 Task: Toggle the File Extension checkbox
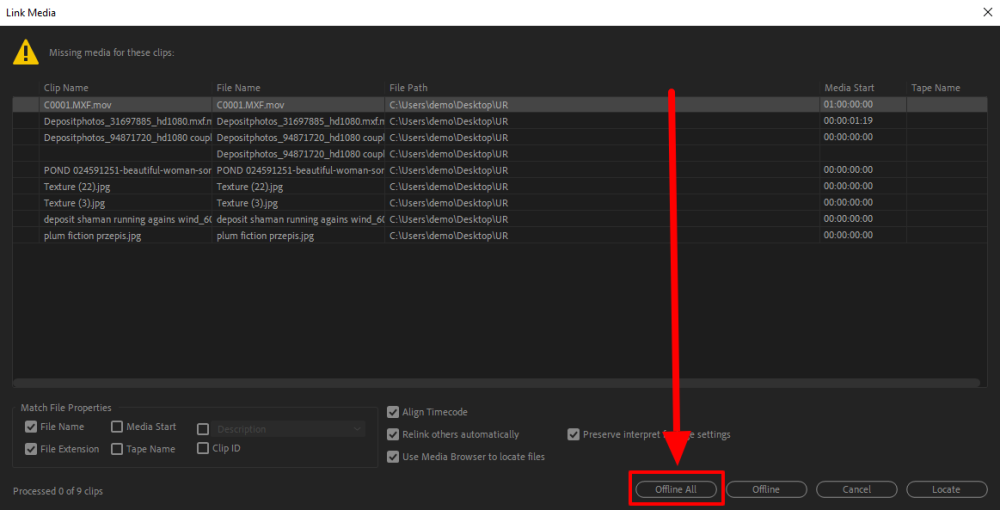pyautogui.click(x=31, y=449)
